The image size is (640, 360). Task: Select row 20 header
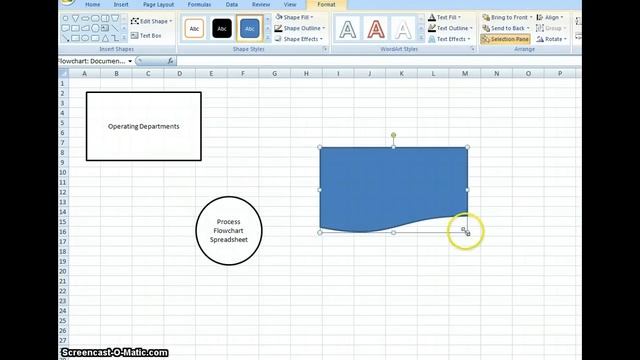click(x=63, y=271)
